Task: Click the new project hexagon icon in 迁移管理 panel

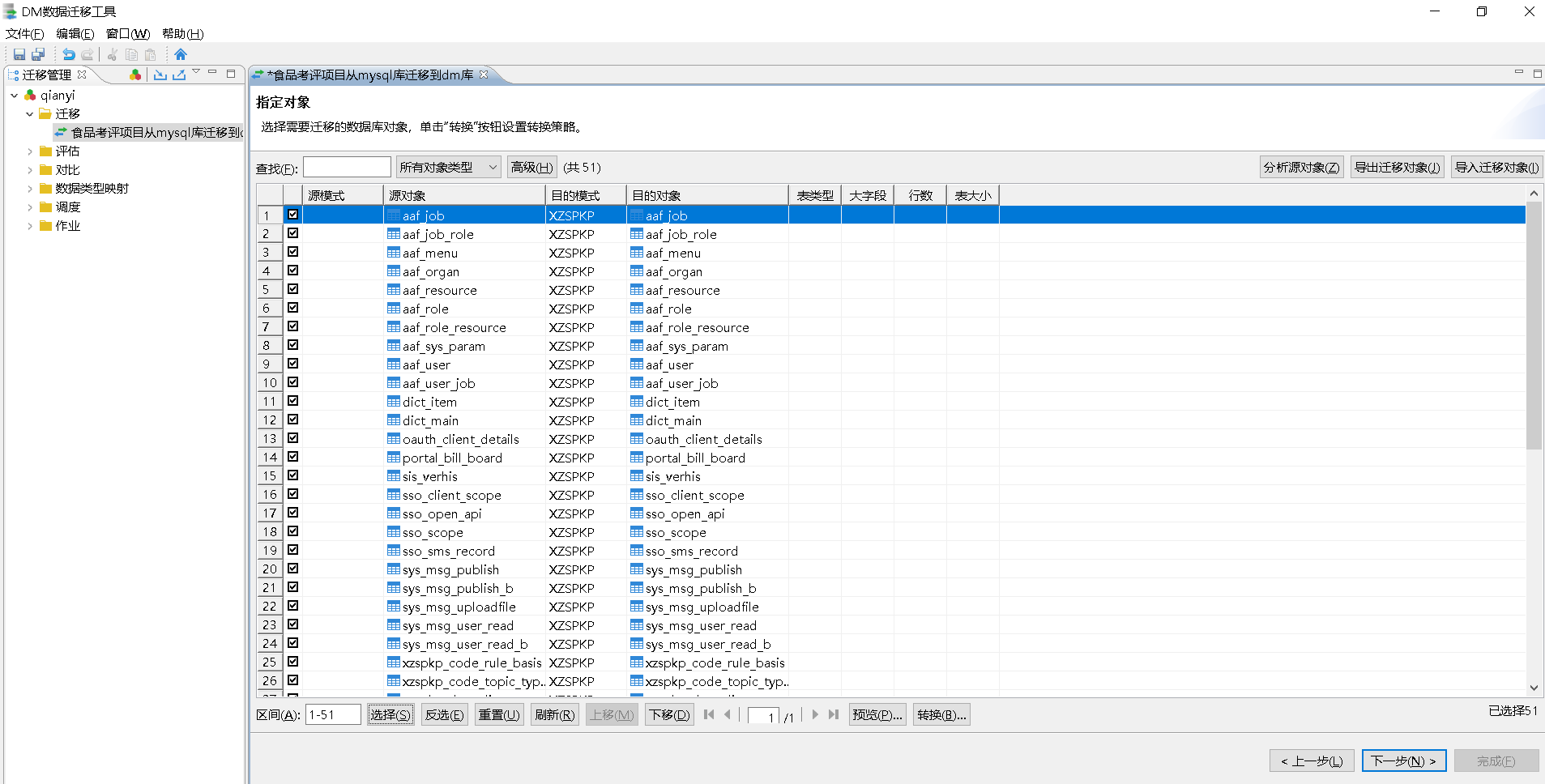Action: [135, 75]
